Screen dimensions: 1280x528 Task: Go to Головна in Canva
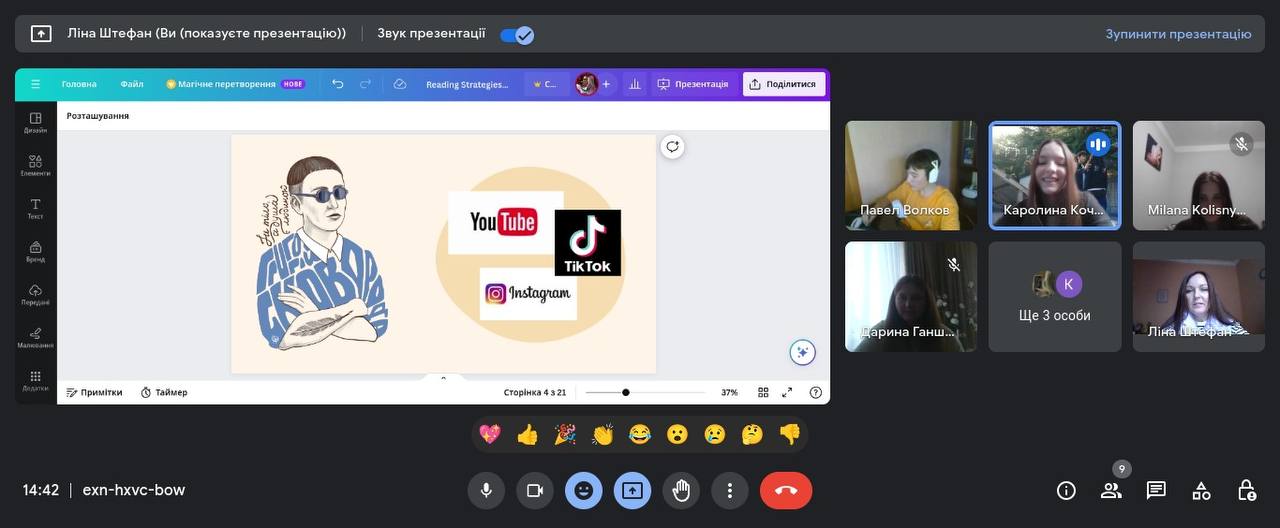[x=79, y=84]
